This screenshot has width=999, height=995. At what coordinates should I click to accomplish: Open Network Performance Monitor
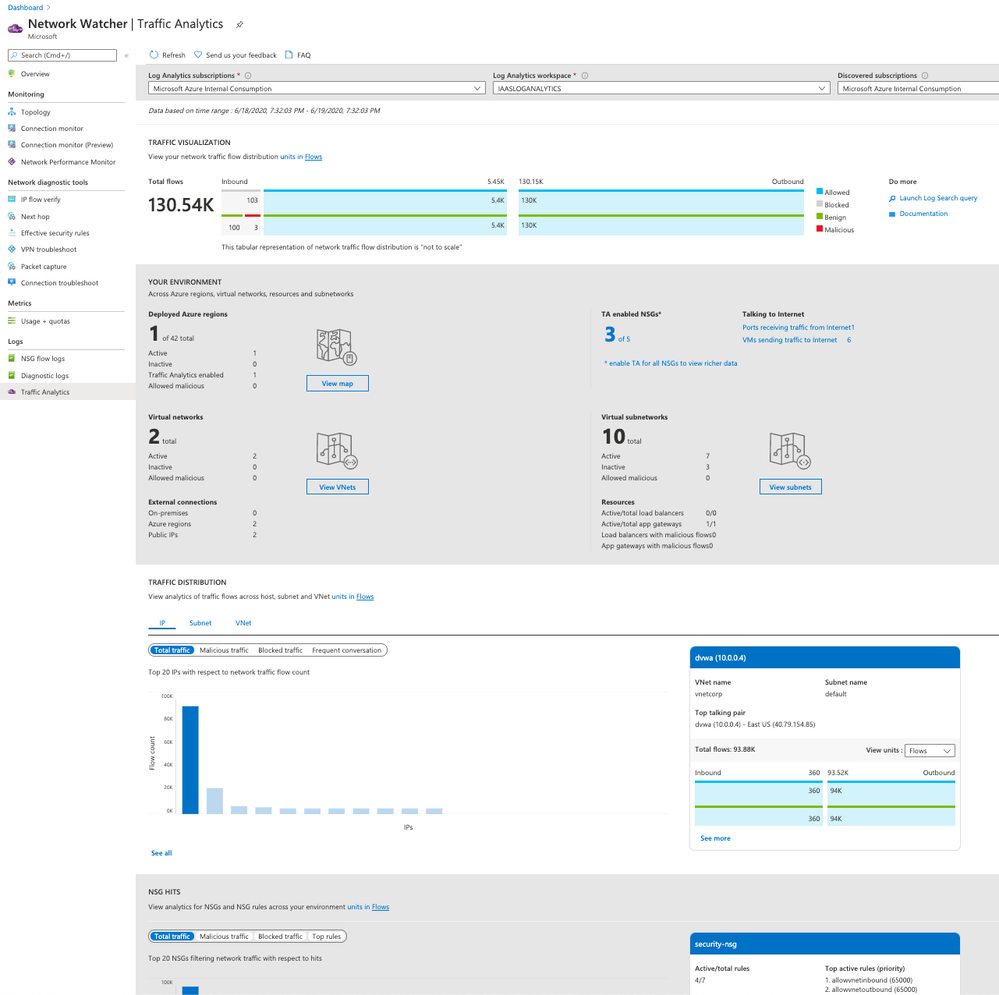68,162
